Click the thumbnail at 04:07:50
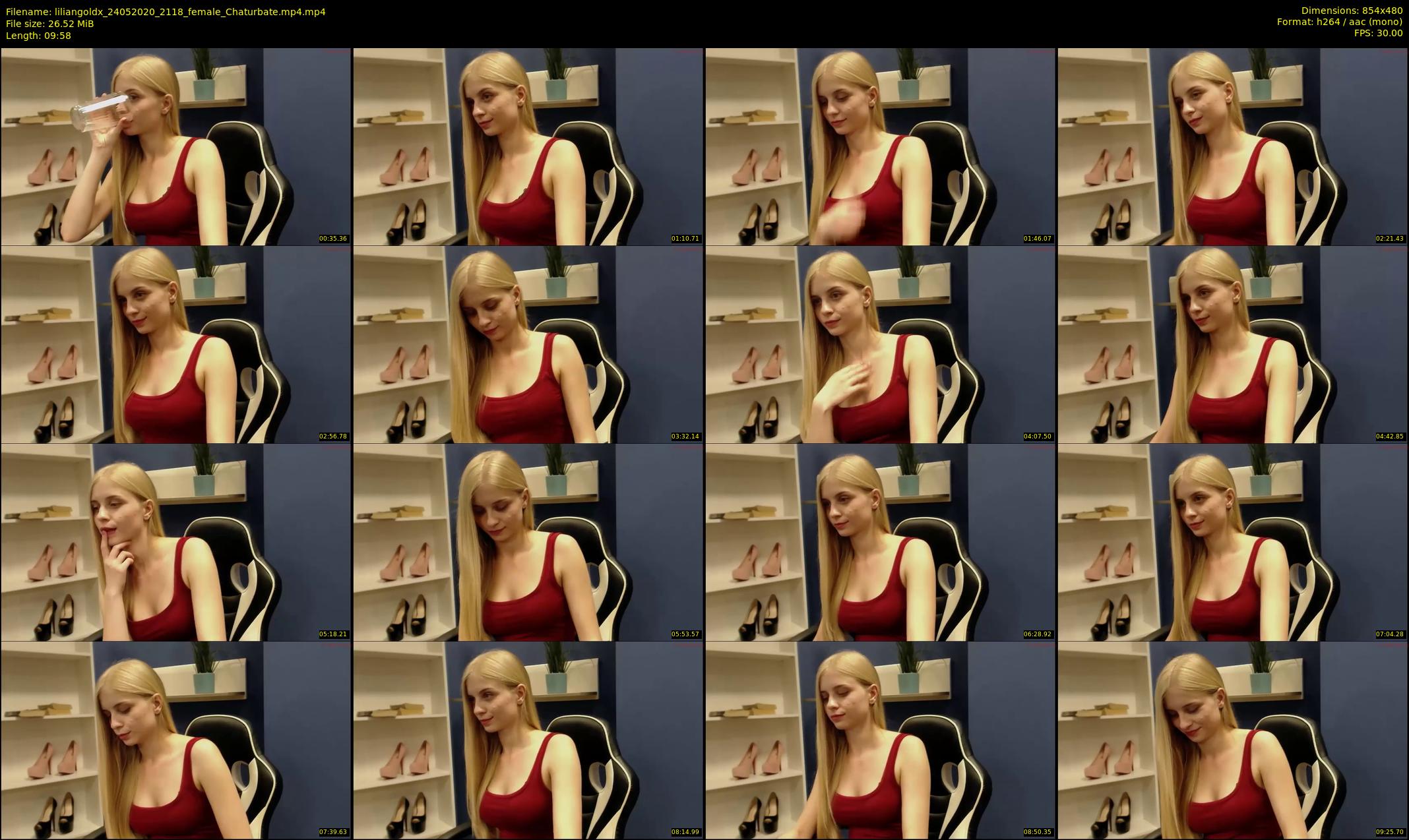 coord(880,344)
